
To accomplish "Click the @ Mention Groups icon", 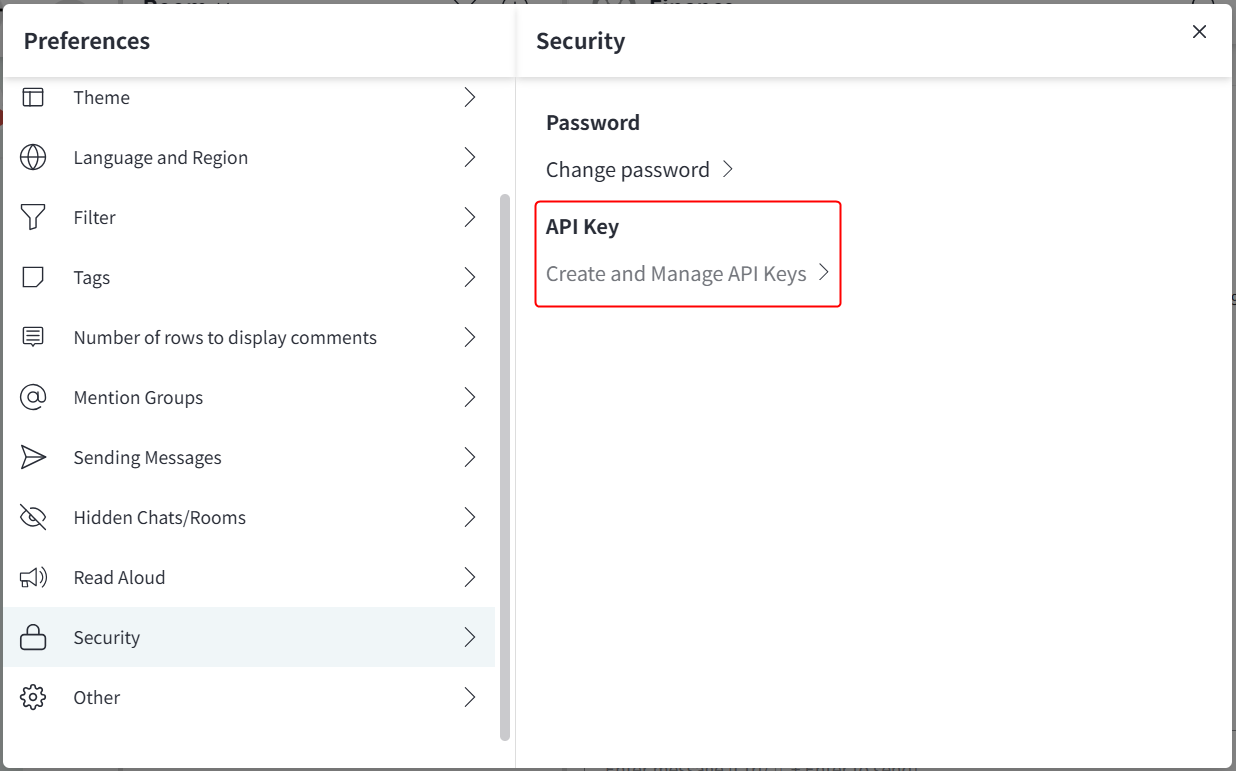I will 33,397.
